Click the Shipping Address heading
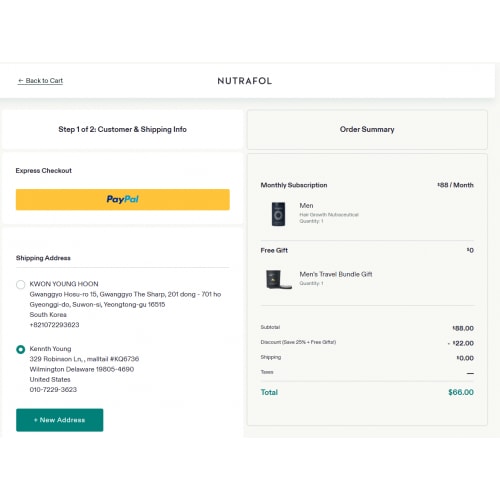The width and height of the screenshot is (500, 500). [x=43, y=258]
